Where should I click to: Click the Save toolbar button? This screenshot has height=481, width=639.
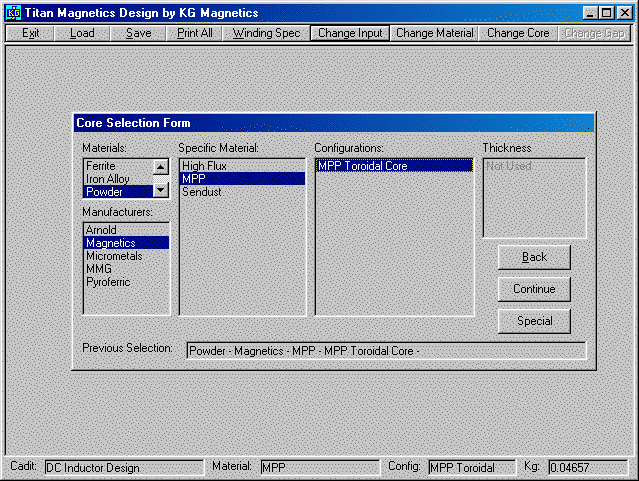[138, 33]
